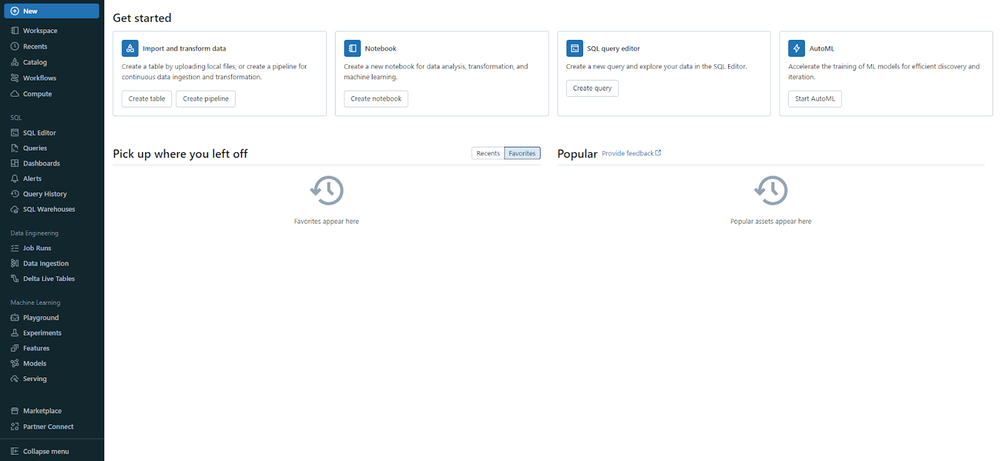
Task: Click the Compute cloud icon
Action: (x=15, y=94)
